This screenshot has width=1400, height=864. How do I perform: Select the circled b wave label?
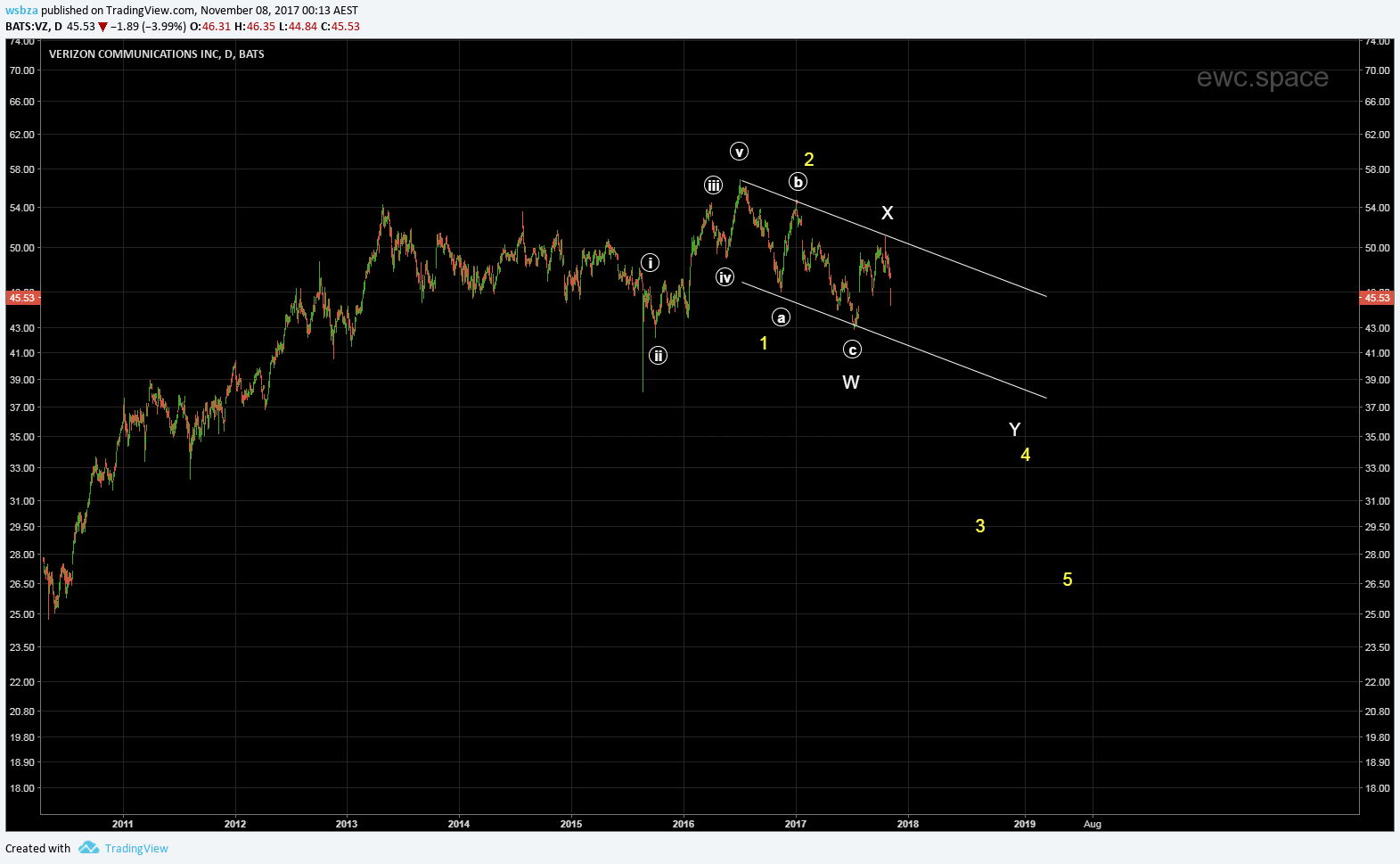798,182
